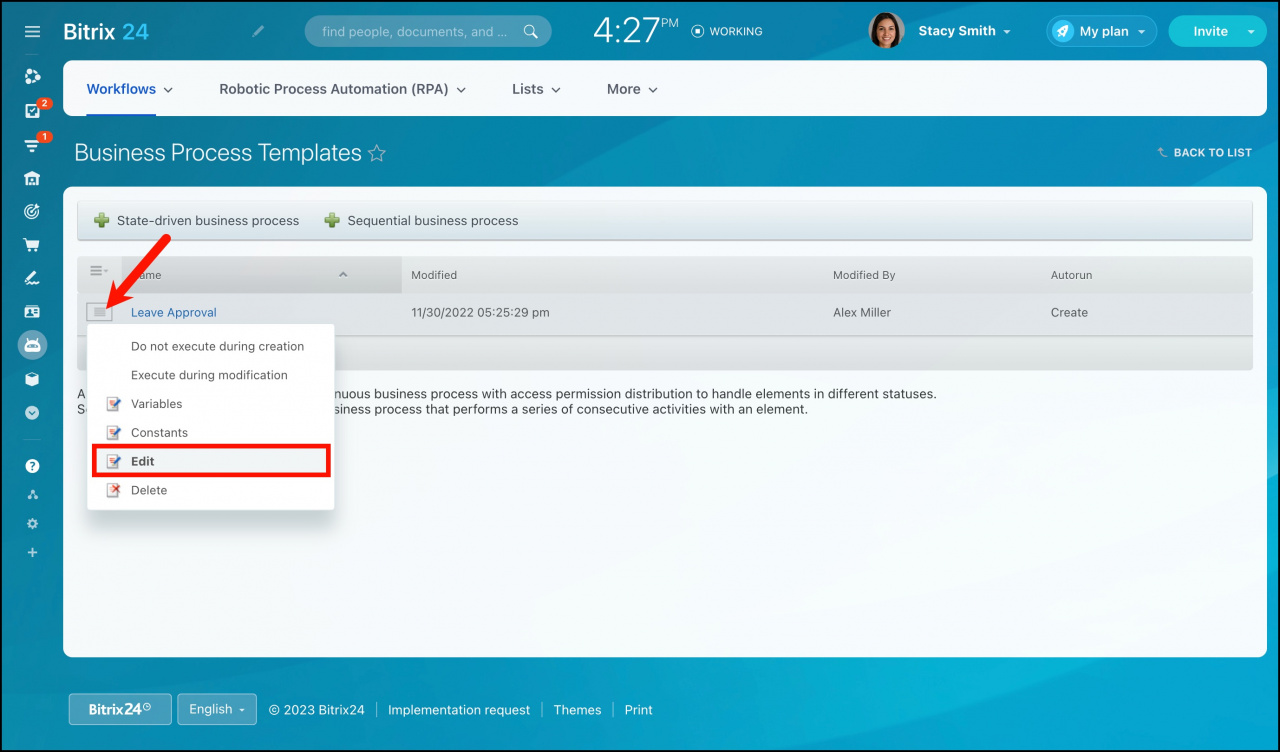Click the Modified column header
This screenshot has height=752, width=1280.
pos(434,275)
